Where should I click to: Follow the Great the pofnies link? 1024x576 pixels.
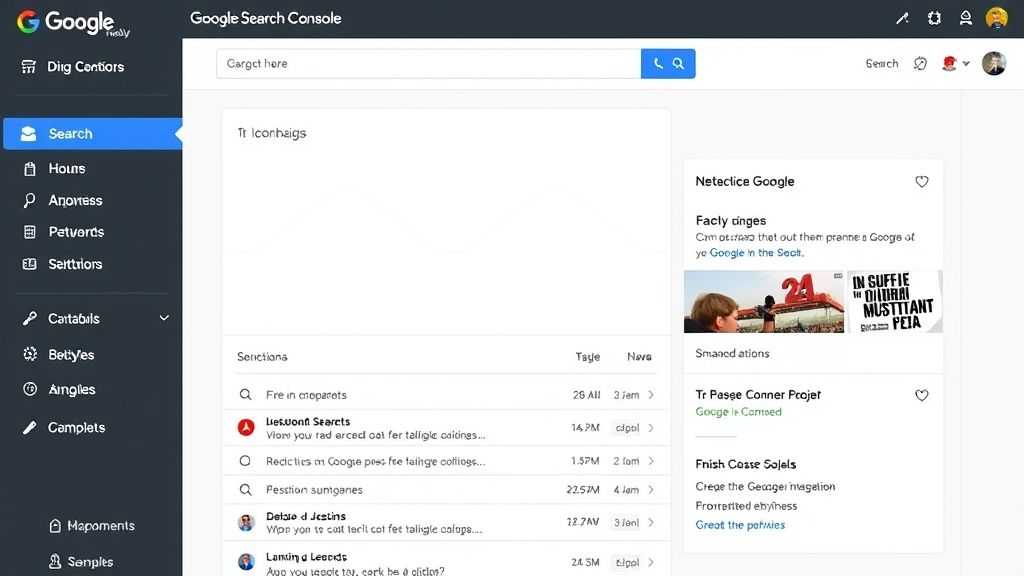[x=740, y=525]
